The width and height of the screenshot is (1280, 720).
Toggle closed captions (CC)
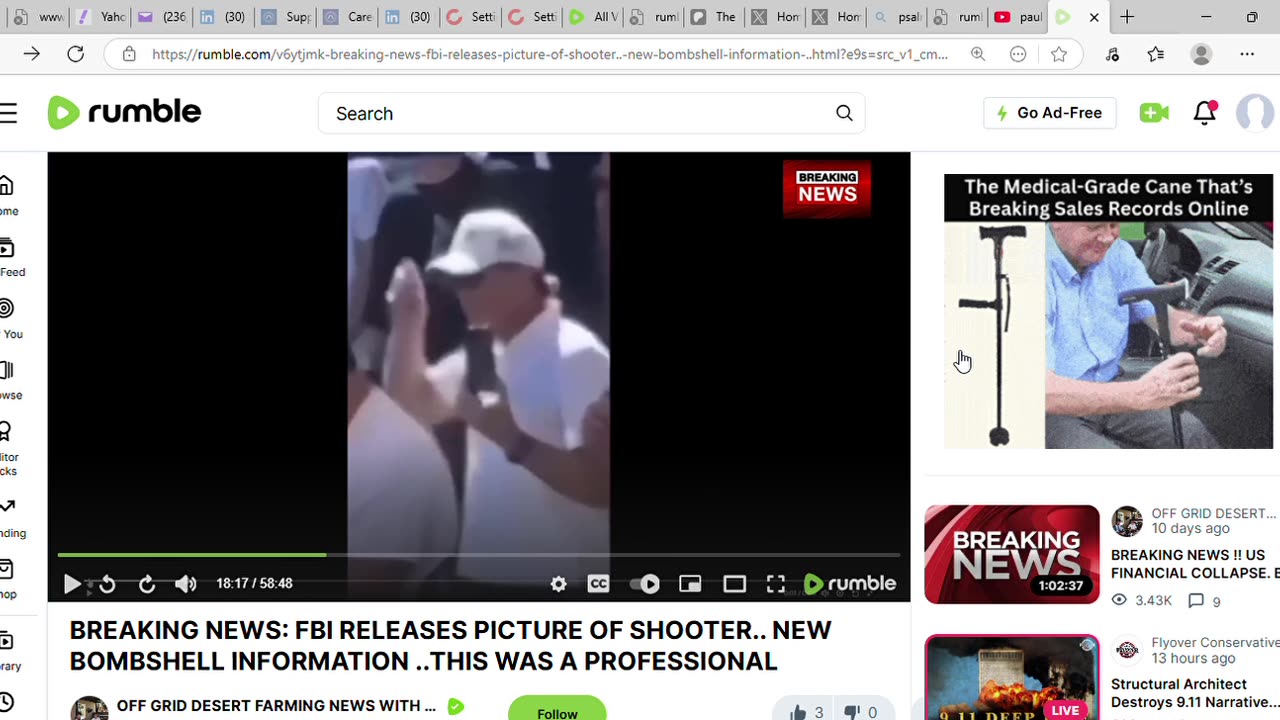598,584
